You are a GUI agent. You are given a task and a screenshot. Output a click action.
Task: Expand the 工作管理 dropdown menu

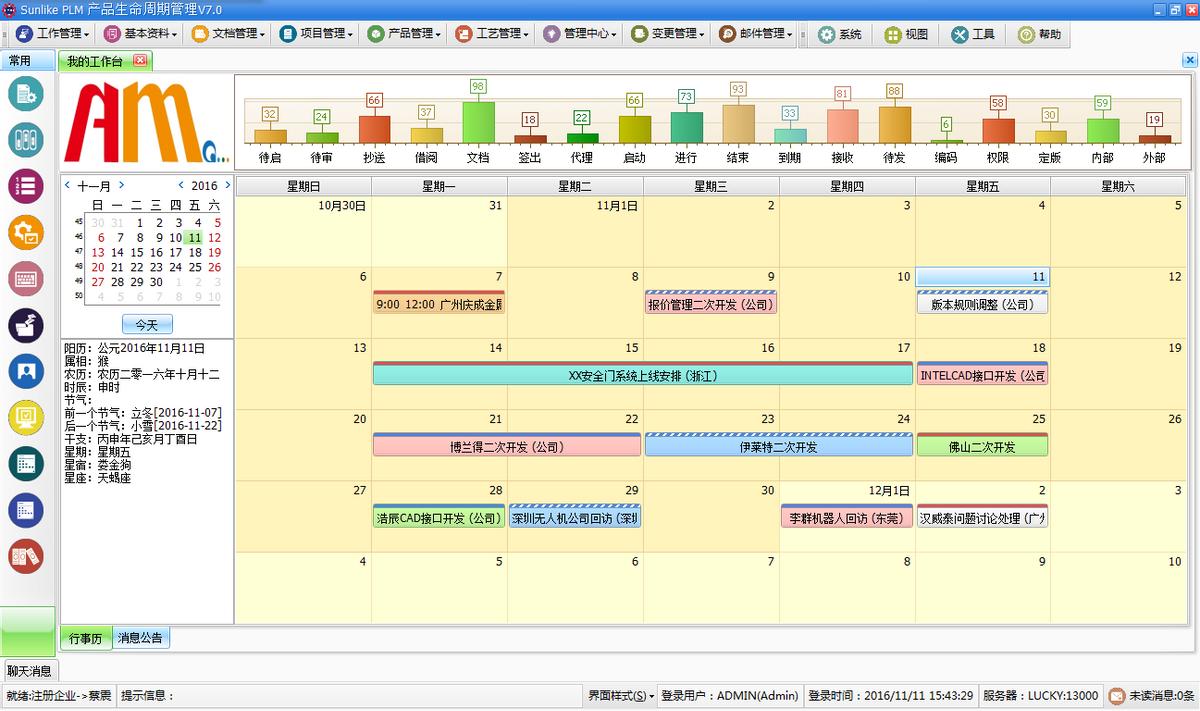(52, 34)
